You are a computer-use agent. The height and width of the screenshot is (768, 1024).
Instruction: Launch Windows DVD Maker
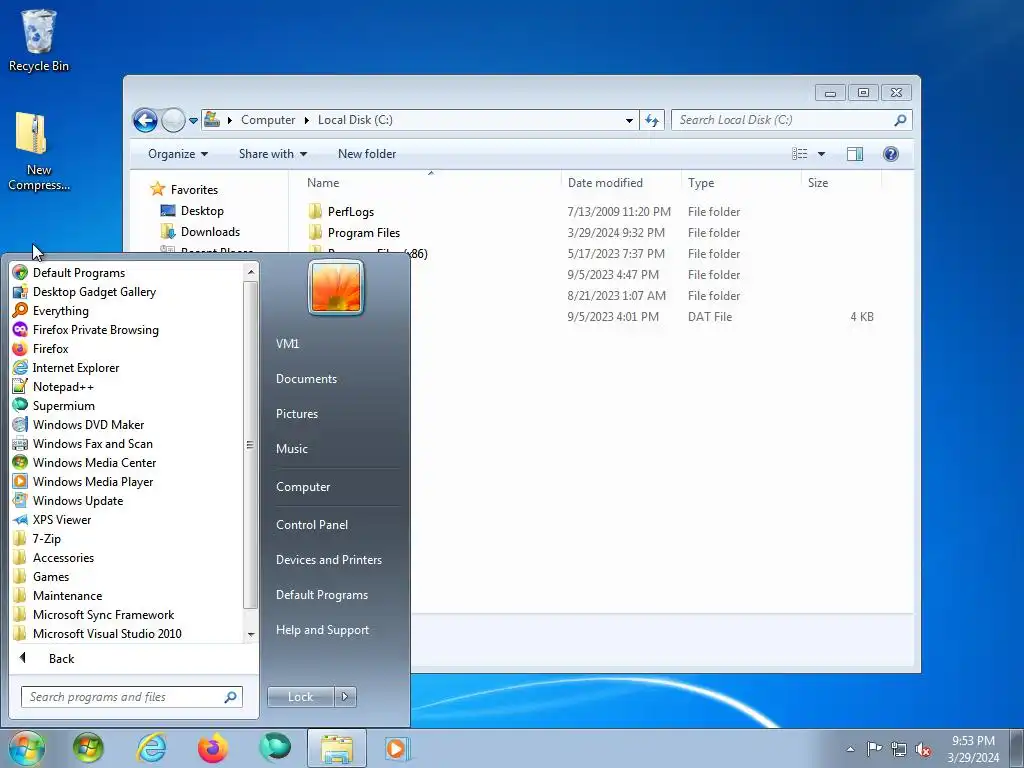[x=88, y=424]
